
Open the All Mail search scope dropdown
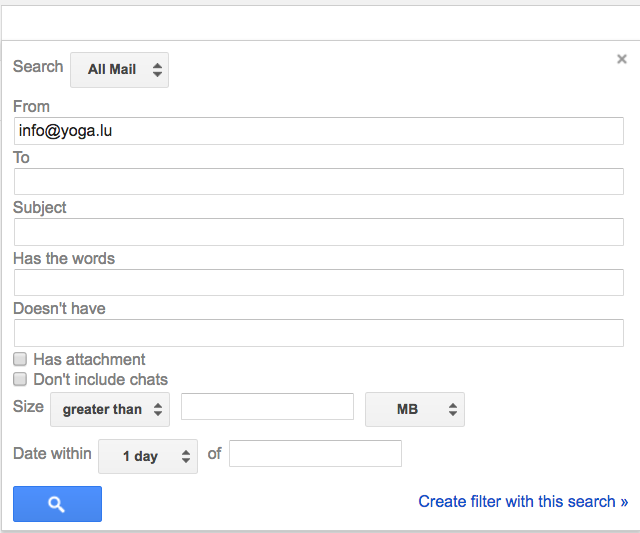(x=119, y=69)
